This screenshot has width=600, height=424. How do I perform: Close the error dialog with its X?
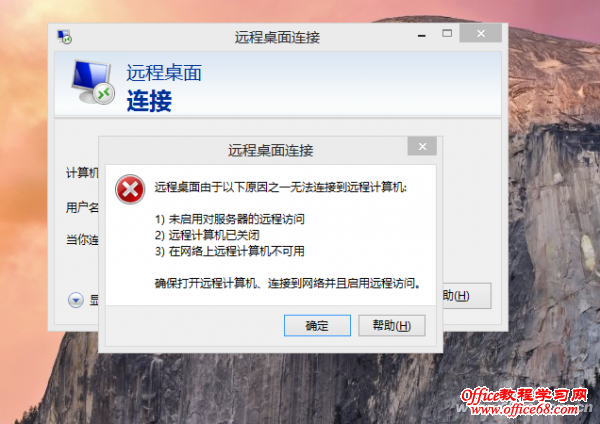click(422, 146)
